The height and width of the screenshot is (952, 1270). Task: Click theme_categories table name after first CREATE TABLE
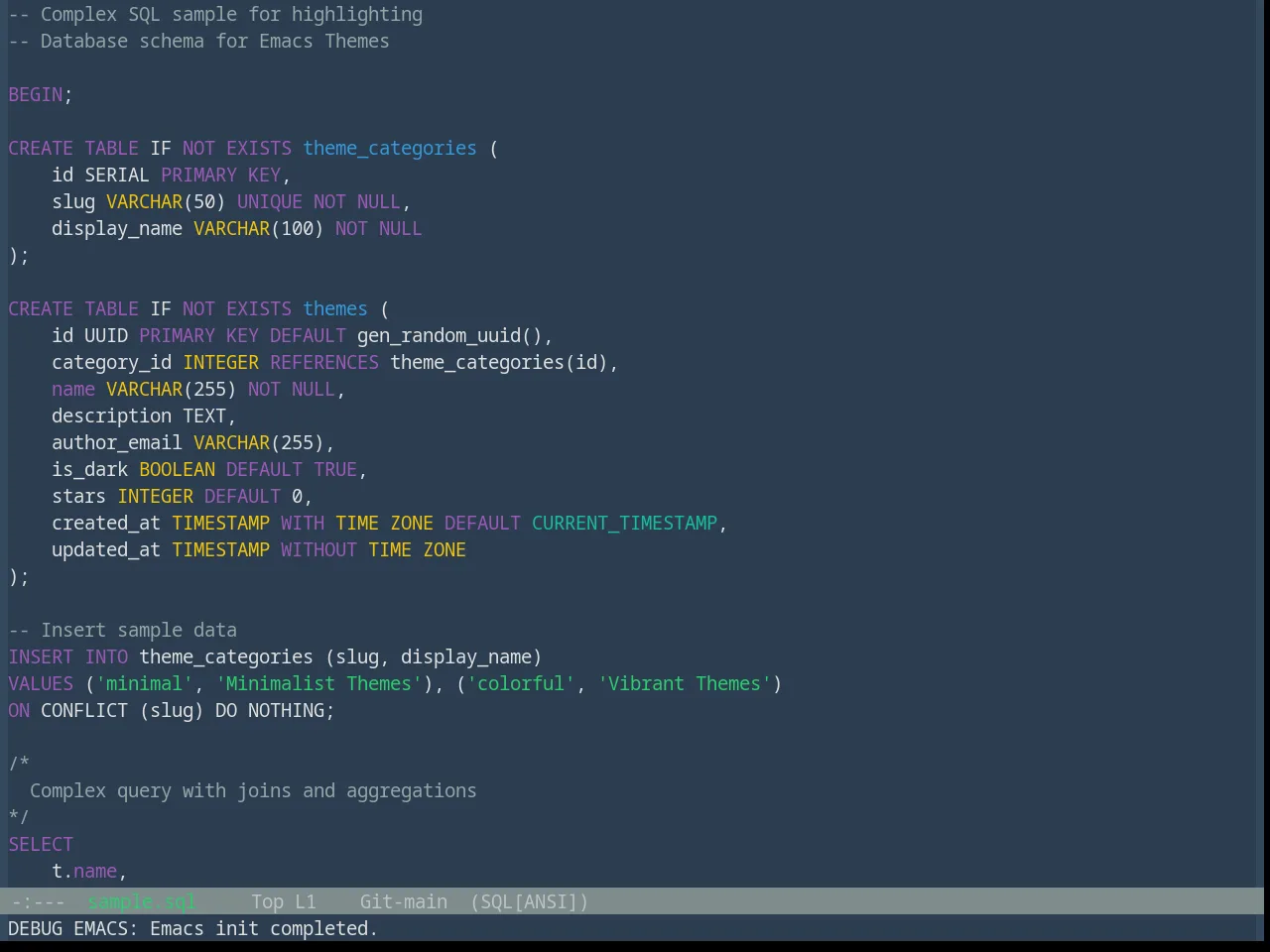click(x=390, y=148)
